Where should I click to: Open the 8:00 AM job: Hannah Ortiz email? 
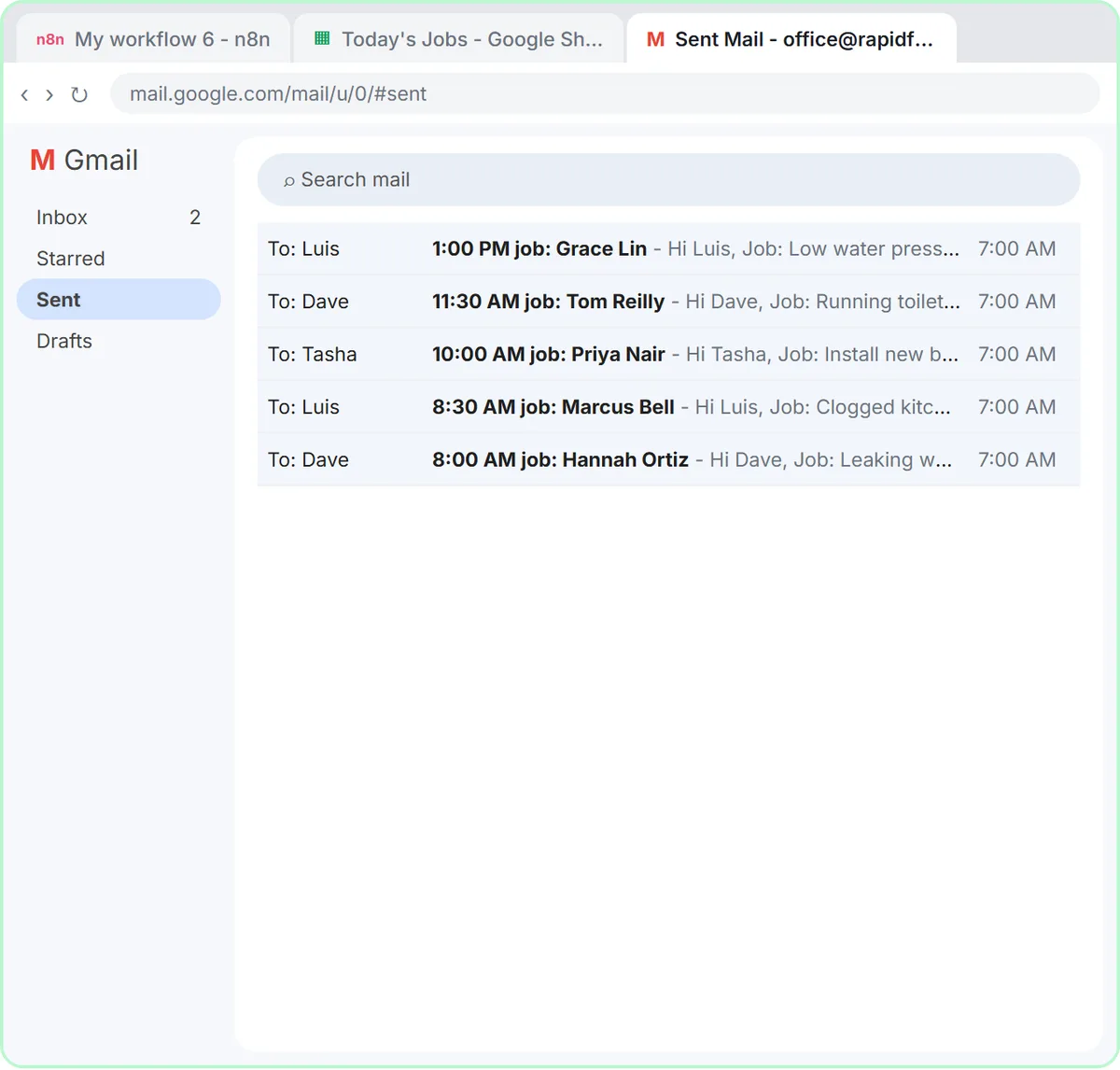(x=668, y=459)
